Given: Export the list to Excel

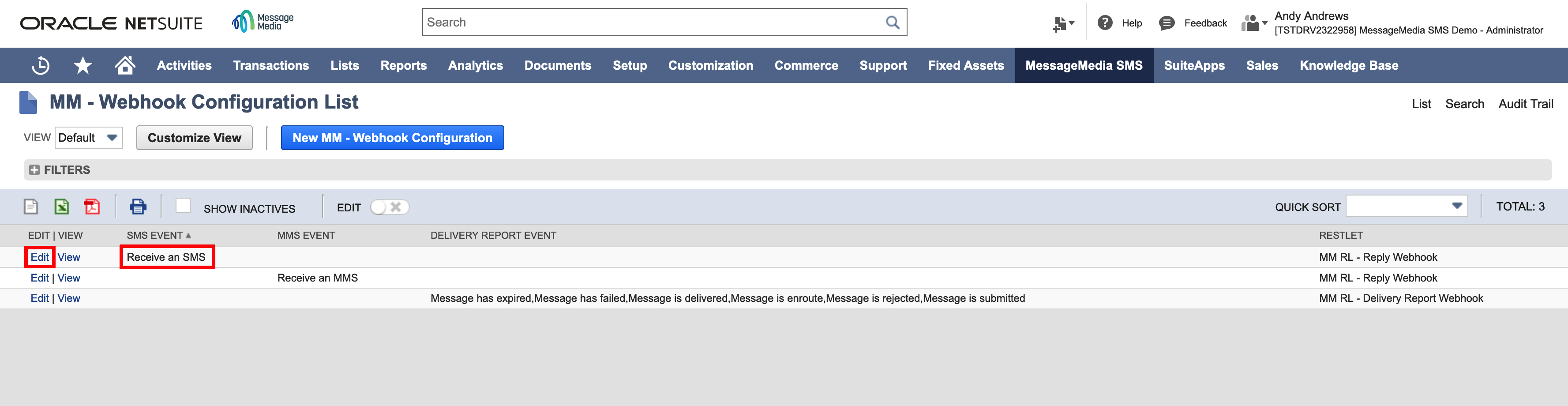Looking at the screenshot, I should point(61,207).
